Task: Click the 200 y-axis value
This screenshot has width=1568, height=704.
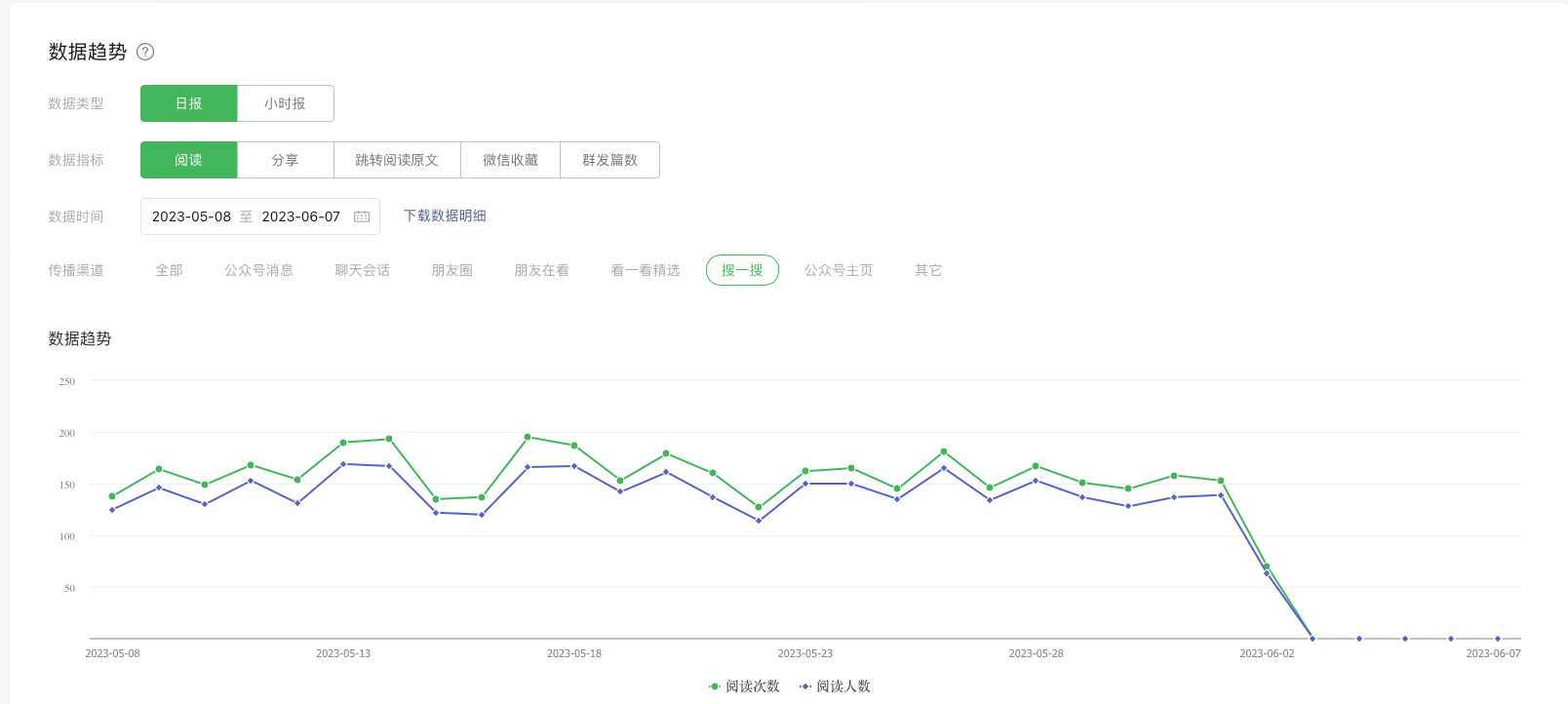Action: [x=66, y=433]
